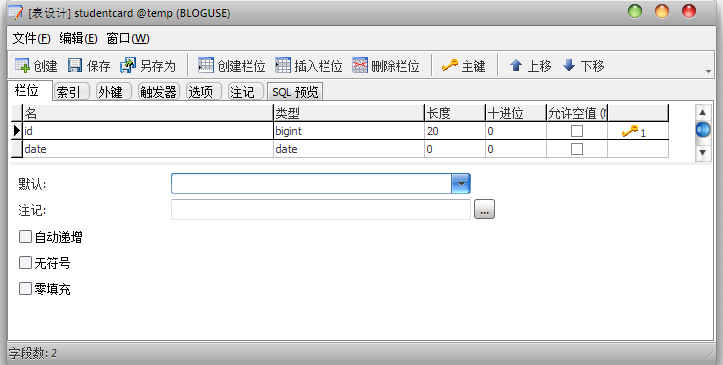The width and height of the screenshot is (723, 365).
Task: Click the 创建栏位 create field icon
Action: 206,65
